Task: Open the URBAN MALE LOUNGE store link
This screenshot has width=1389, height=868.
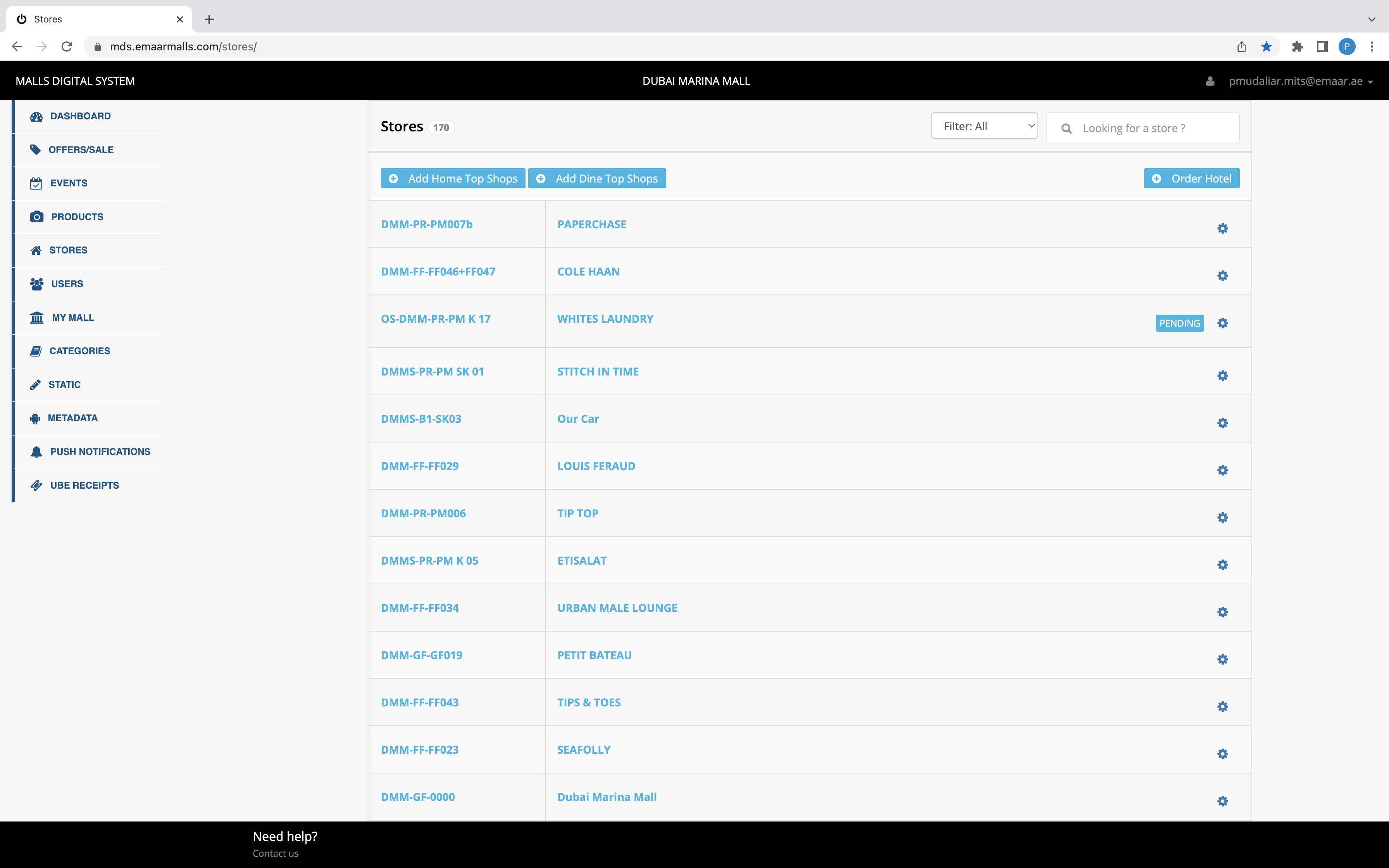Action: tap(617, 608)
